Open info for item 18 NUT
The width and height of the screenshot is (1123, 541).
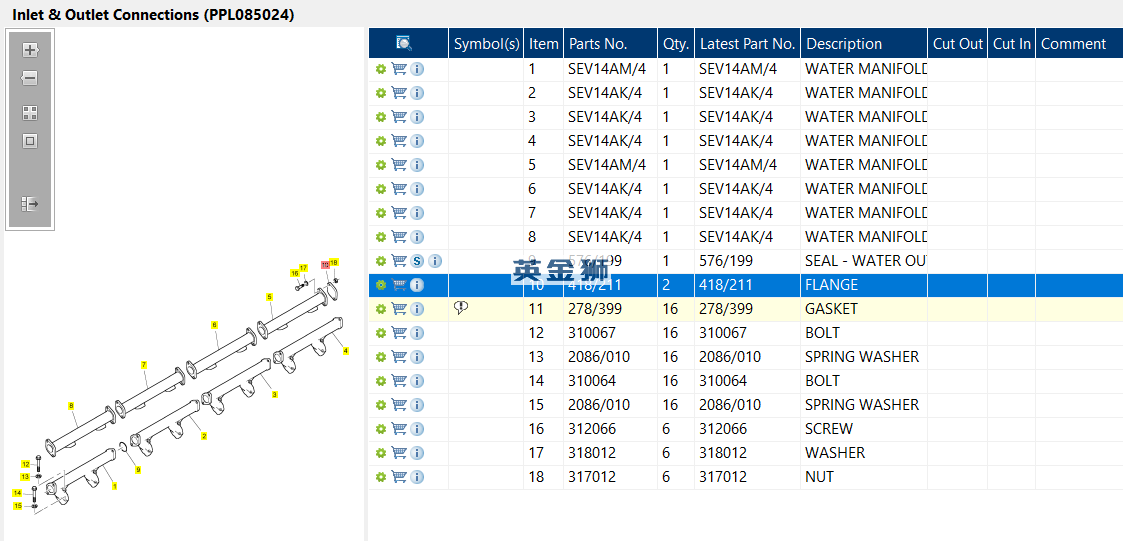pyautogui.click(x=417, y=477)
